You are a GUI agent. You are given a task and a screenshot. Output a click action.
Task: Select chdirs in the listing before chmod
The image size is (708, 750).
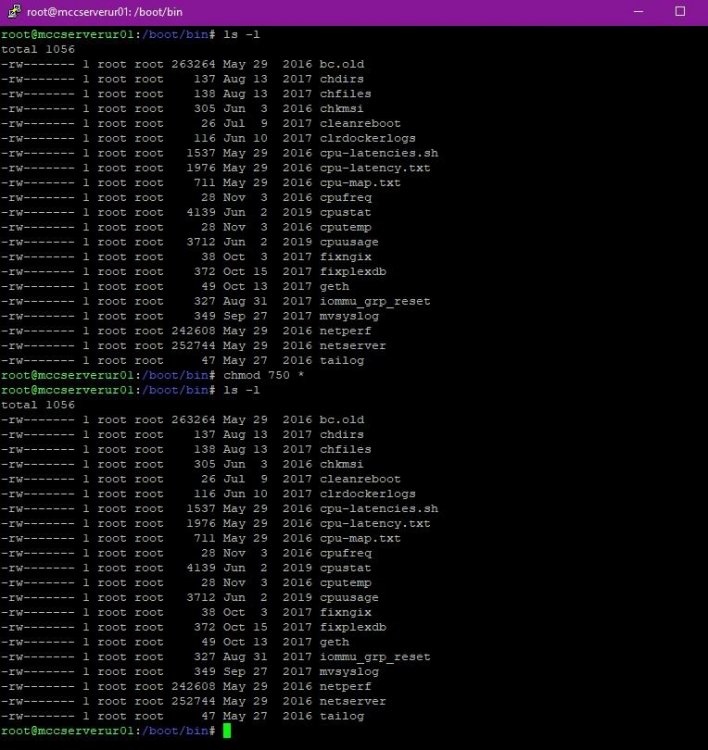[x=342, y=79]
